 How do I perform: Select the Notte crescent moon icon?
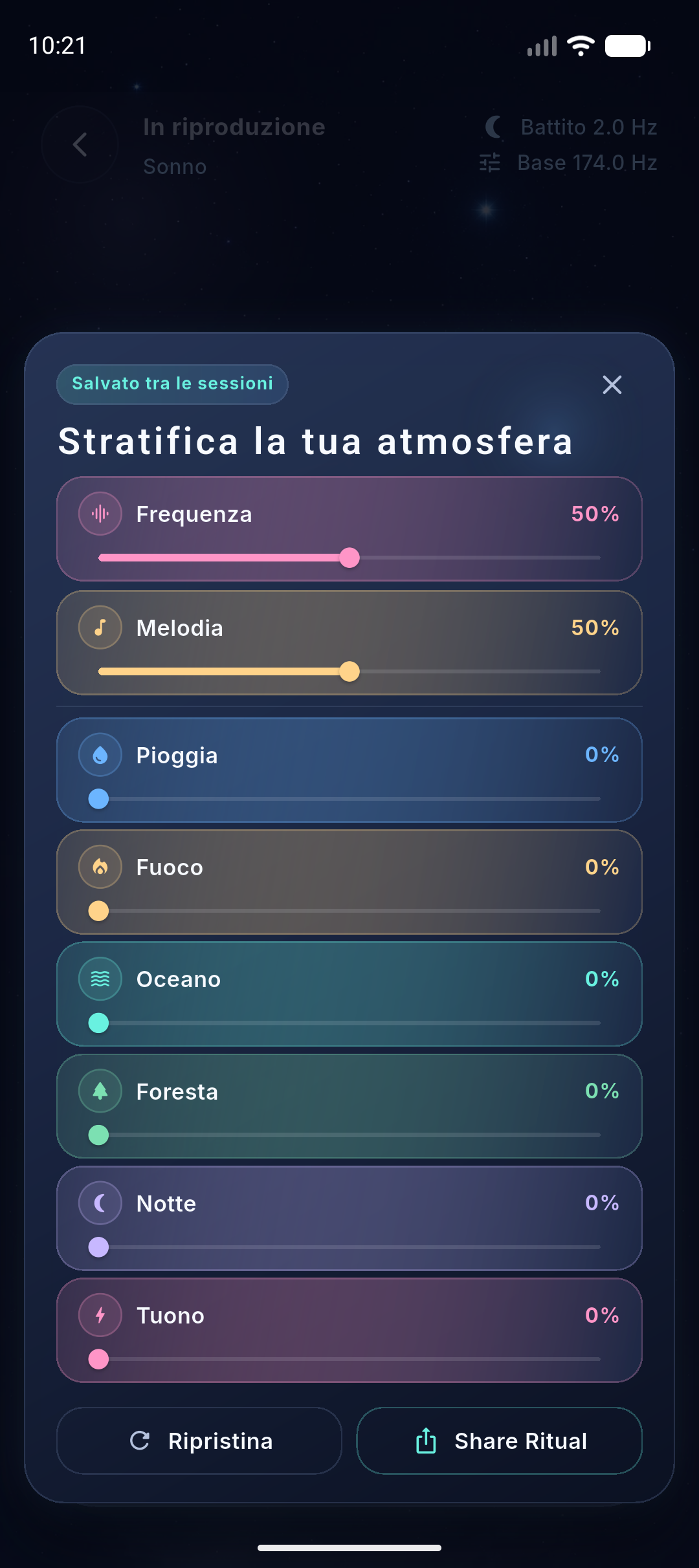[x=99, y=1203]
